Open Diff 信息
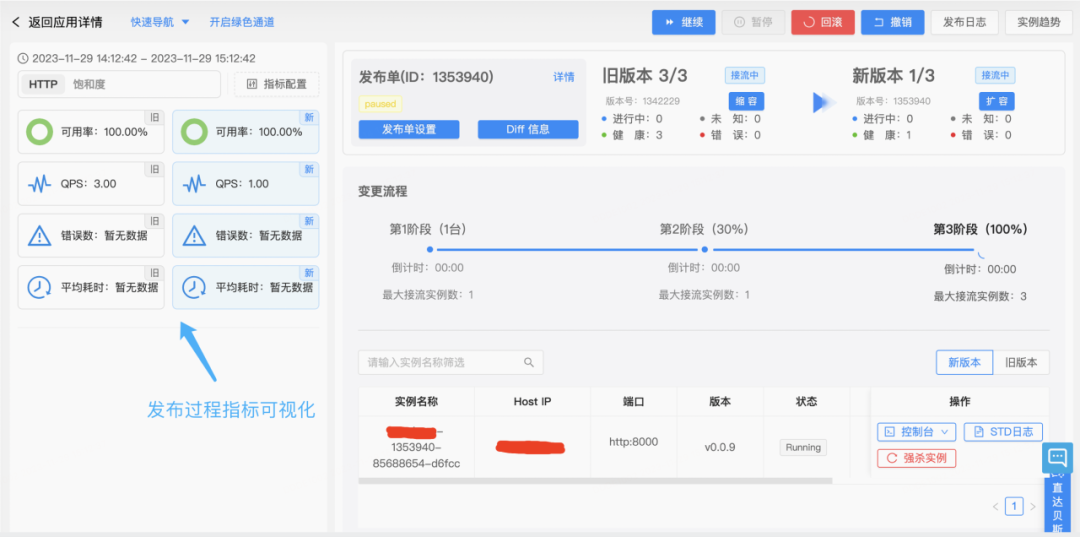The image size is (1080, 537). (528, 129)
